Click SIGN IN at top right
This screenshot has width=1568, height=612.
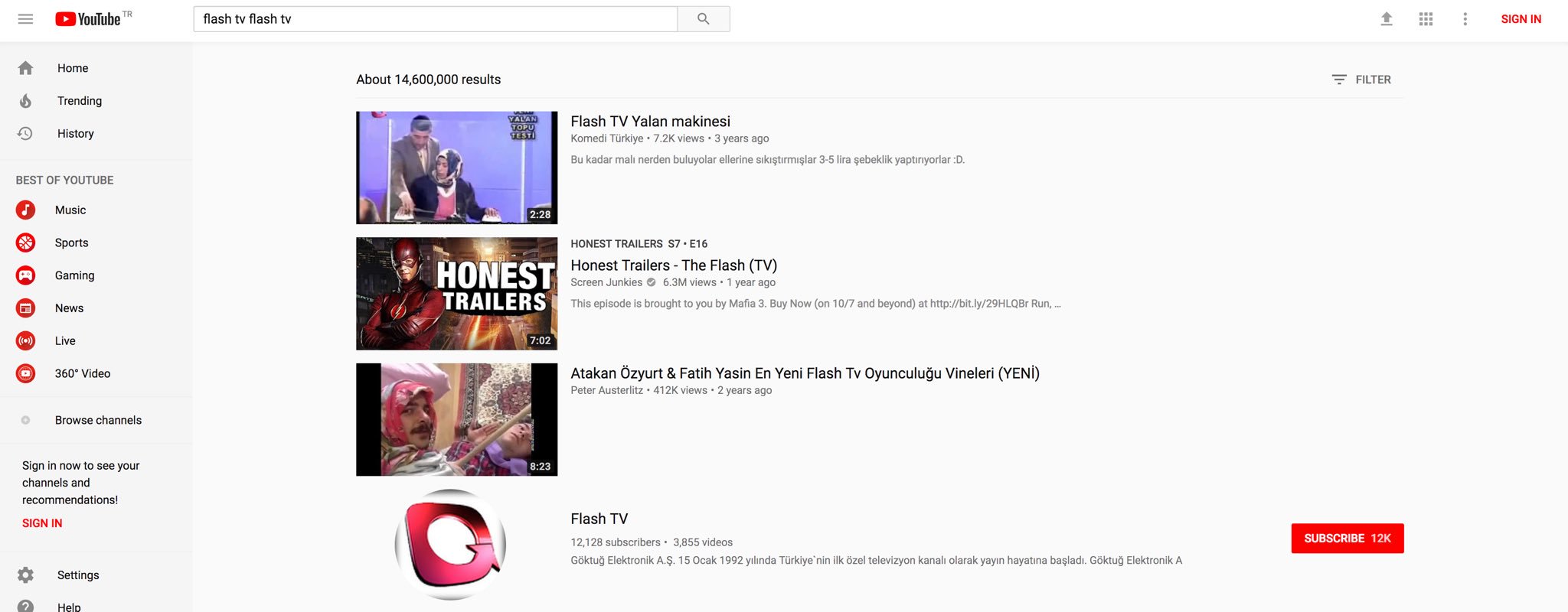[x=1521, y=19]
